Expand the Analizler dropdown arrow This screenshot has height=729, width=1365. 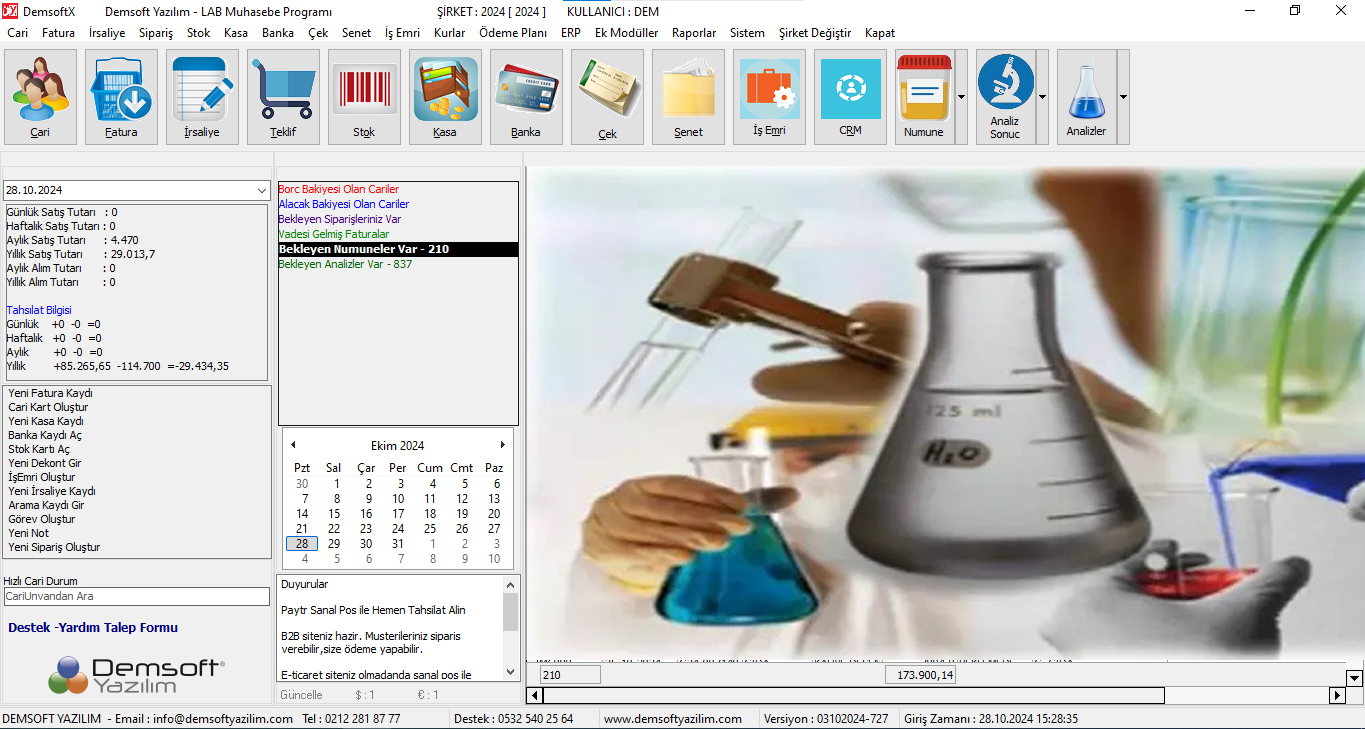coord(1123,97)
